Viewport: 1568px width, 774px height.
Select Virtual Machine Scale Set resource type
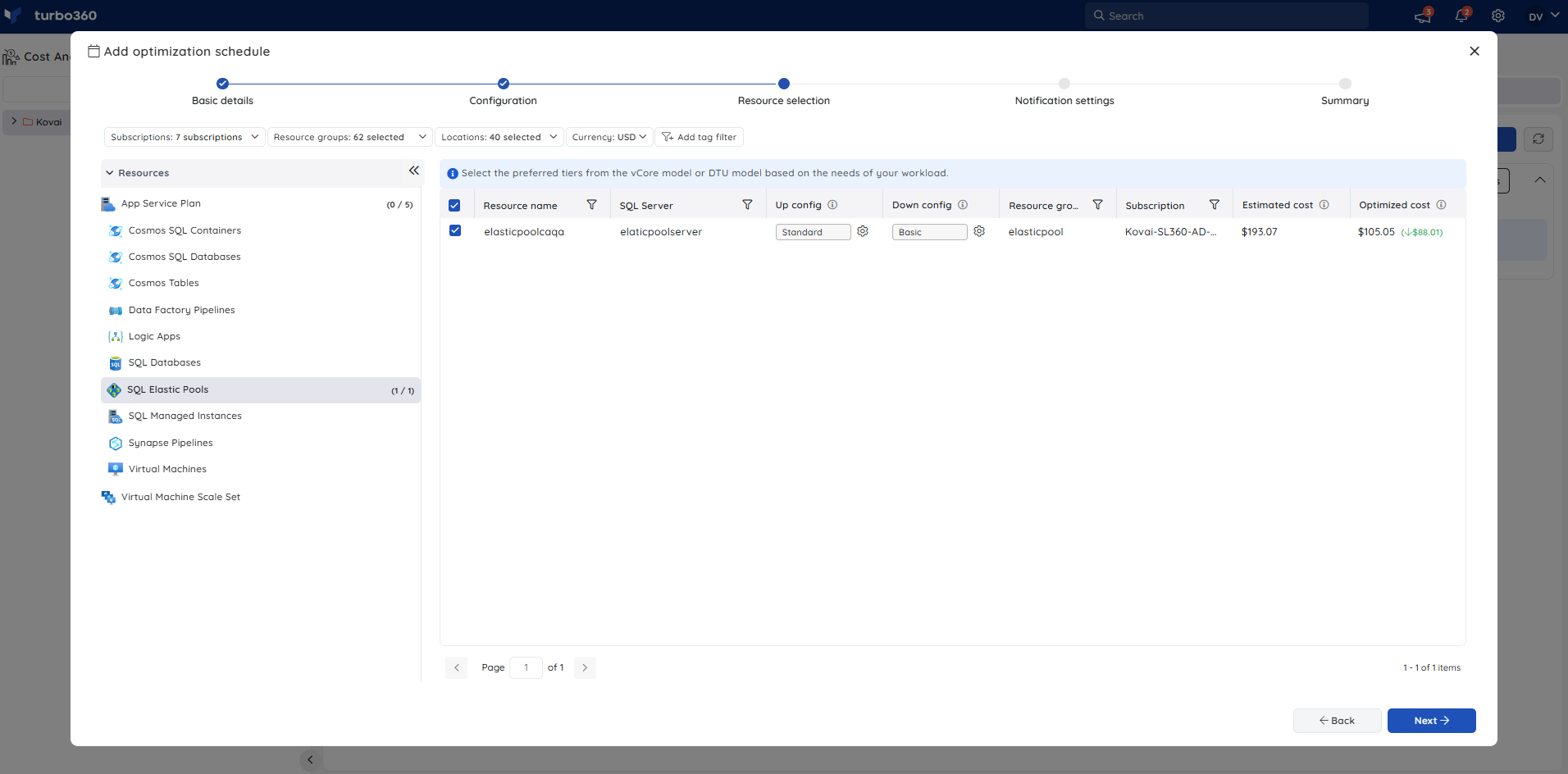[x=261, y=497]
